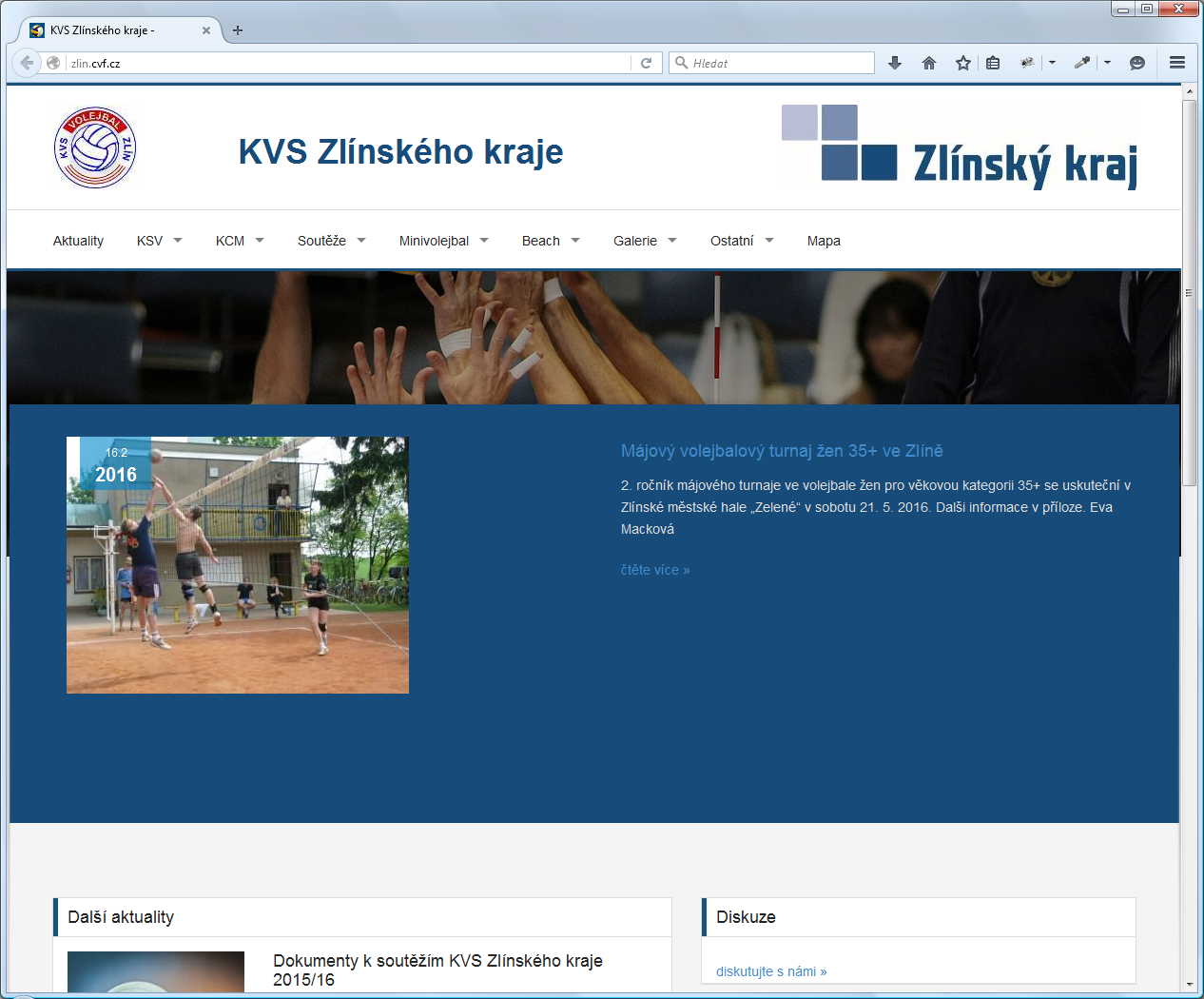
Task: Focus the zlin.cvf.cz address bar
Action: click(x=347, y=63)
